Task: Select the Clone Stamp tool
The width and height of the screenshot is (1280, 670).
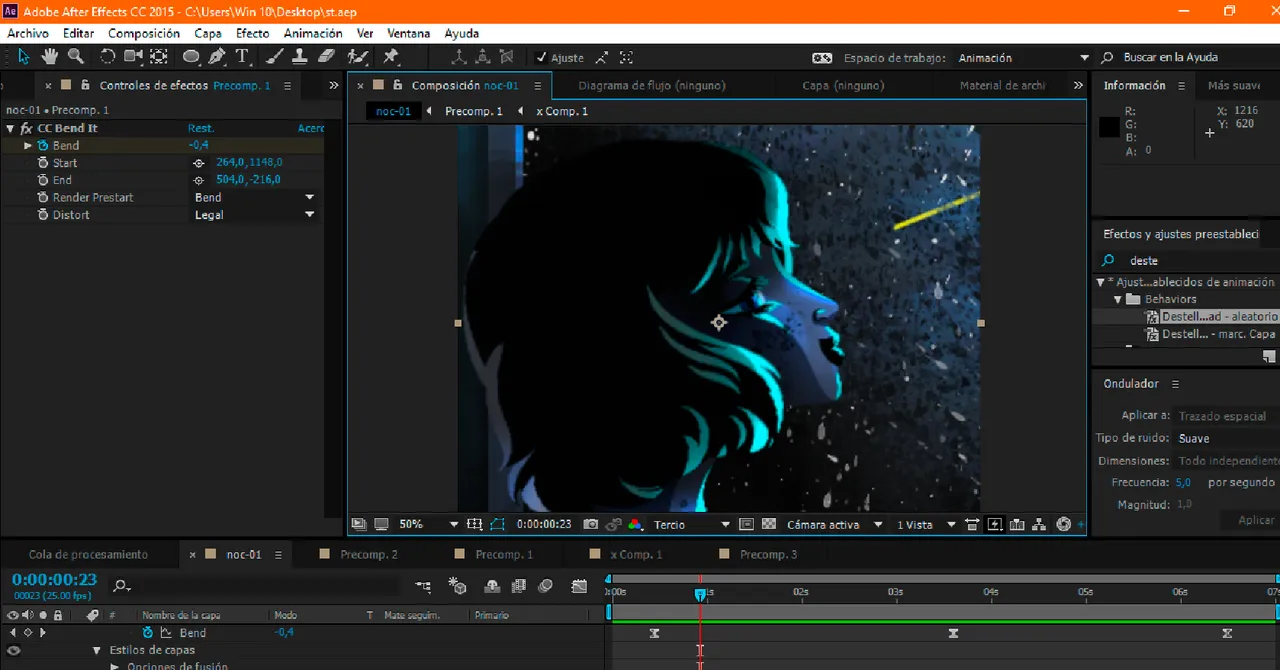Action: 299,57
